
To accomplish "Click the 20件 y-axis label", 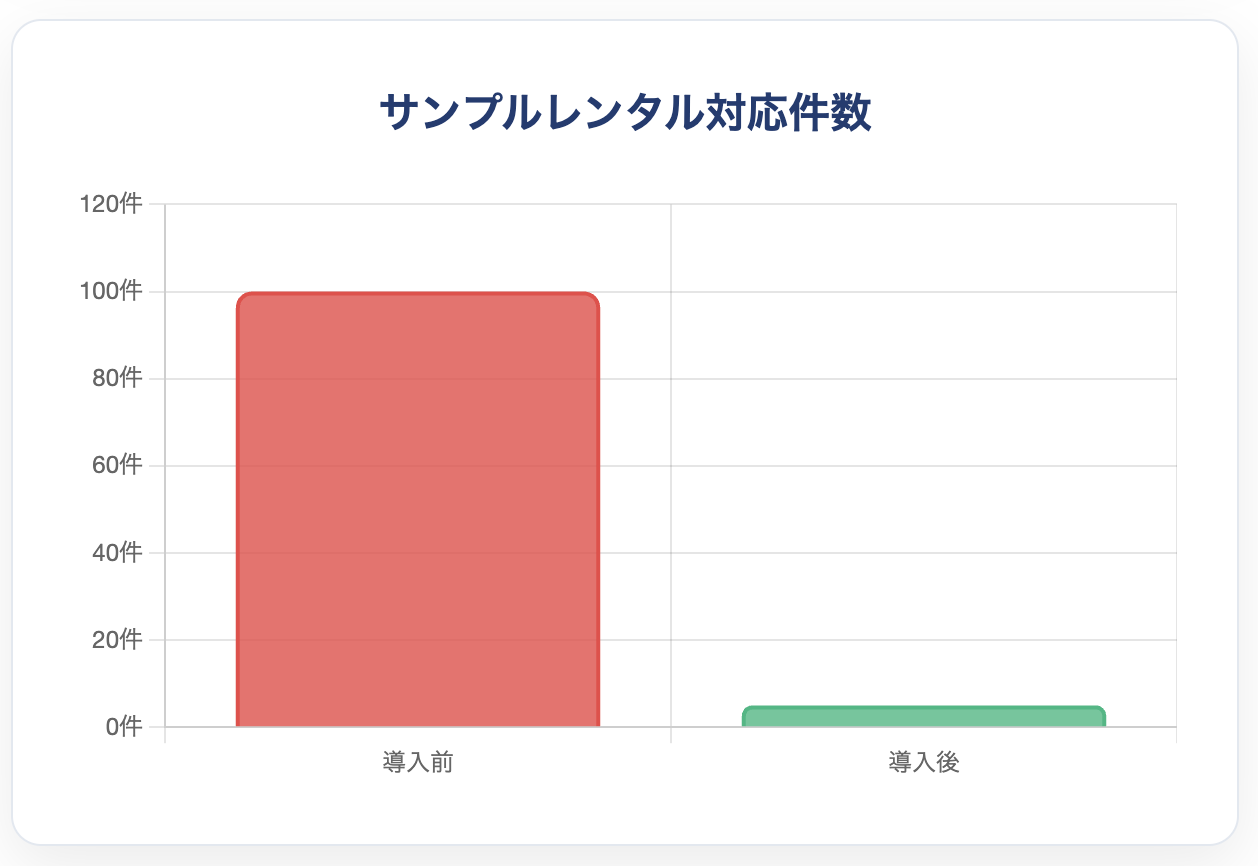I will tap(116, 639).
